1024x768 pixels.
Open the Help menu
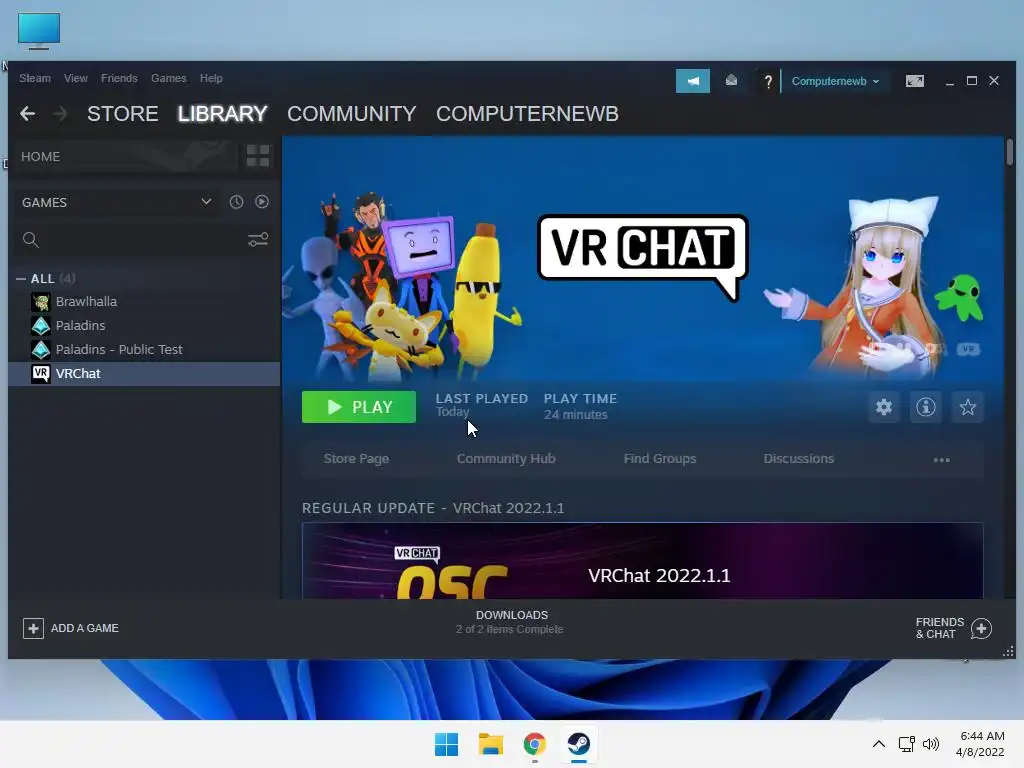211,78
